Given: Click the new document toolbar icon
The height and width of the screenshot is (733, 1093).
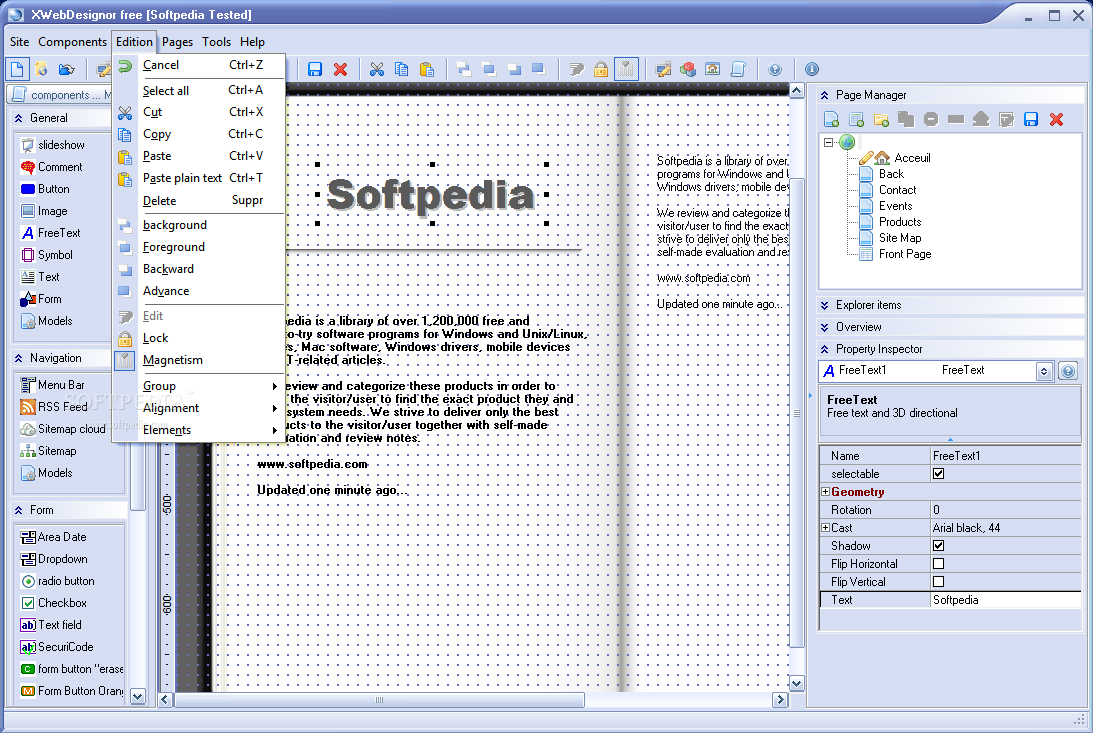Looking at the screenshot, I should 17,69.
